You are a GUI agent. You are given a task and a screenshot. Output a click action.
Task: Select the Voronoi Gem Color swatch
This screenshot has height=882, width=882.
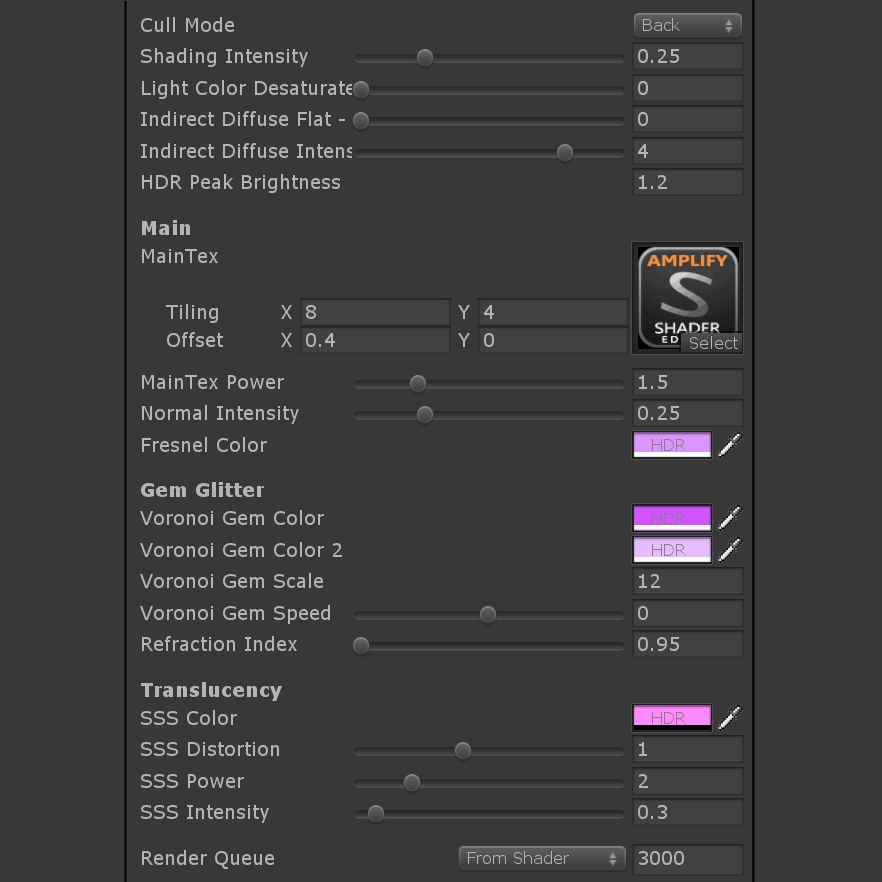click(x=671, y=517)
